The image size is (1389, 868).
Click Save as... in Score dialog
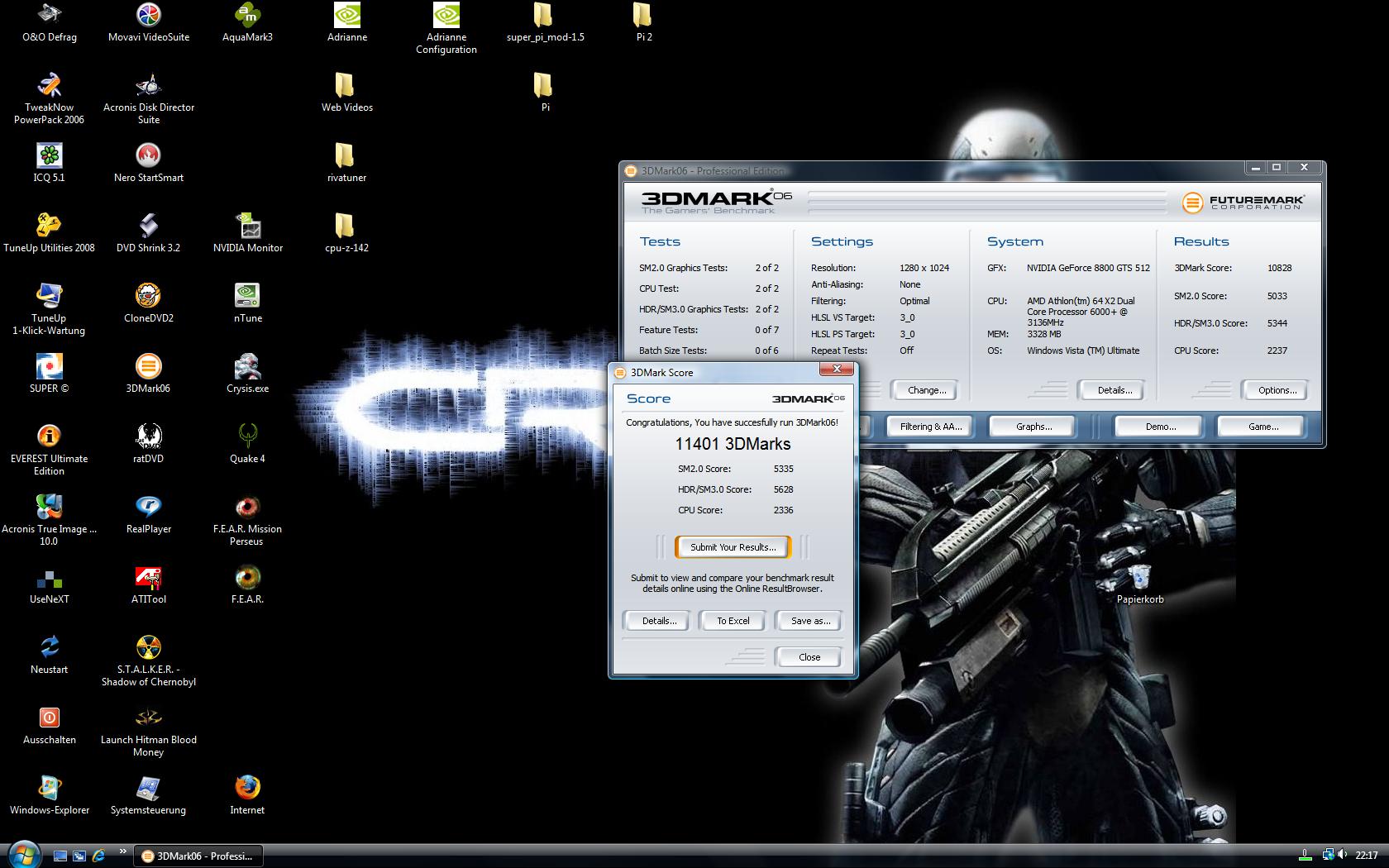[810, 621]
